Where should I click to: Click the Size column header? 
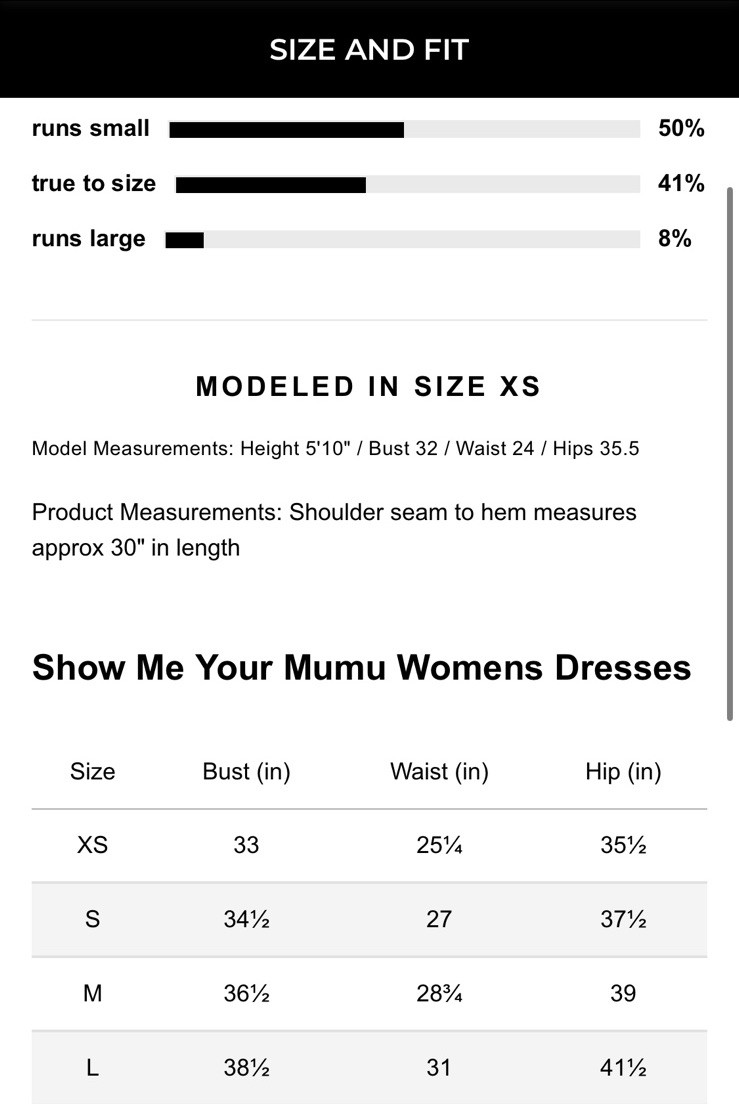[92, 772]
